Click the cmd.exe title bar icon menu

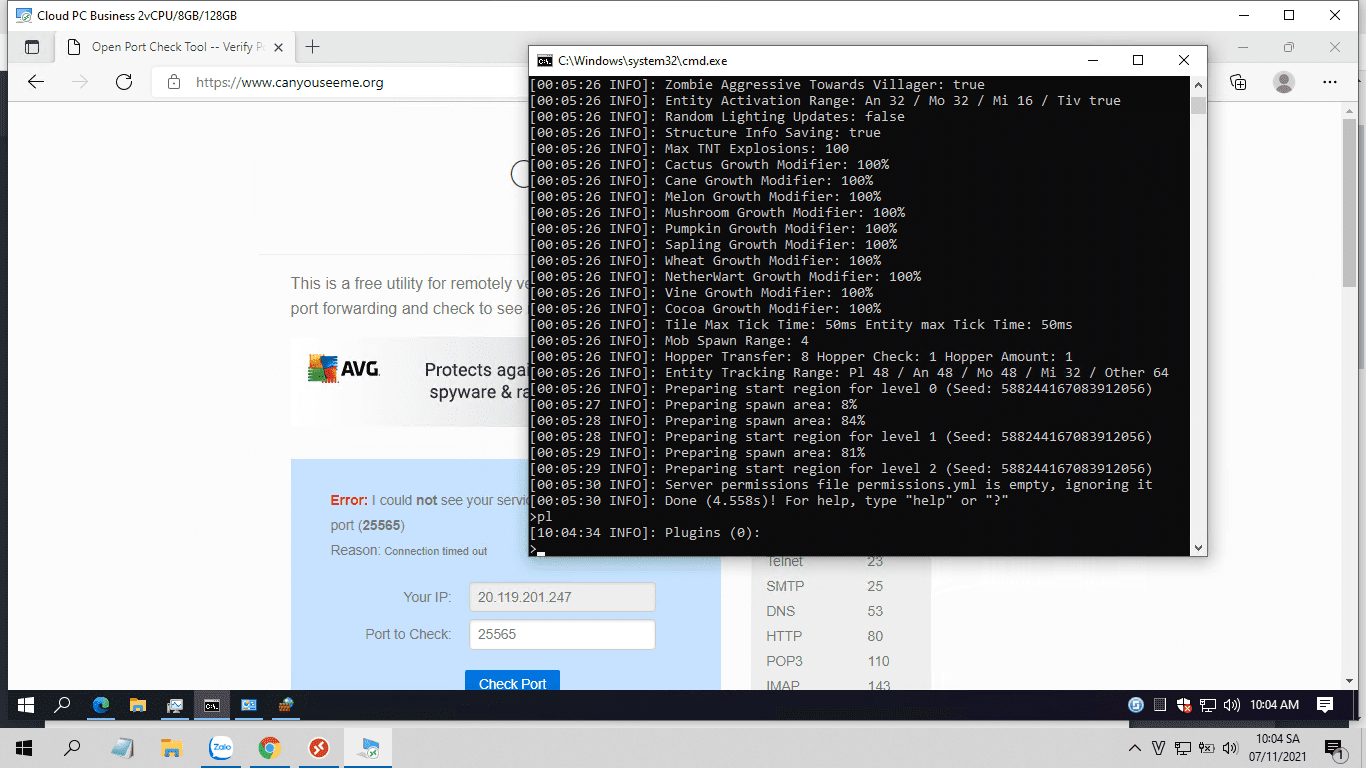click(x=544, y=61)
